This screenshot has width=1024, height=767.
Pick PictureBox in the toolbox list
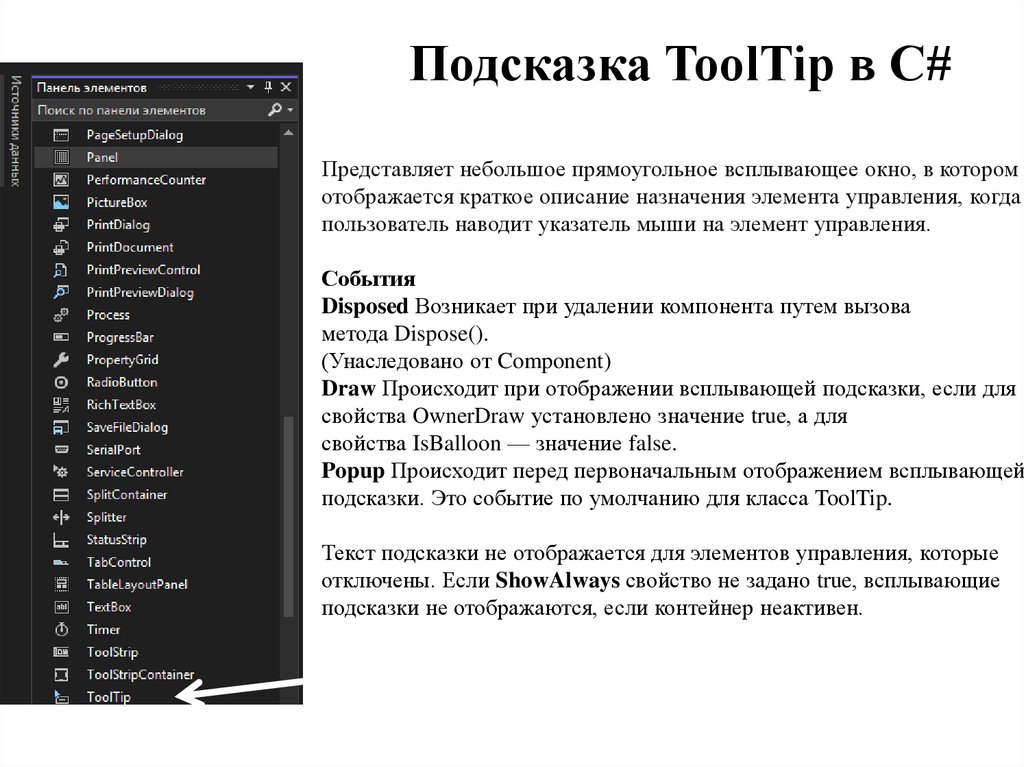click(x=117, y=203)
